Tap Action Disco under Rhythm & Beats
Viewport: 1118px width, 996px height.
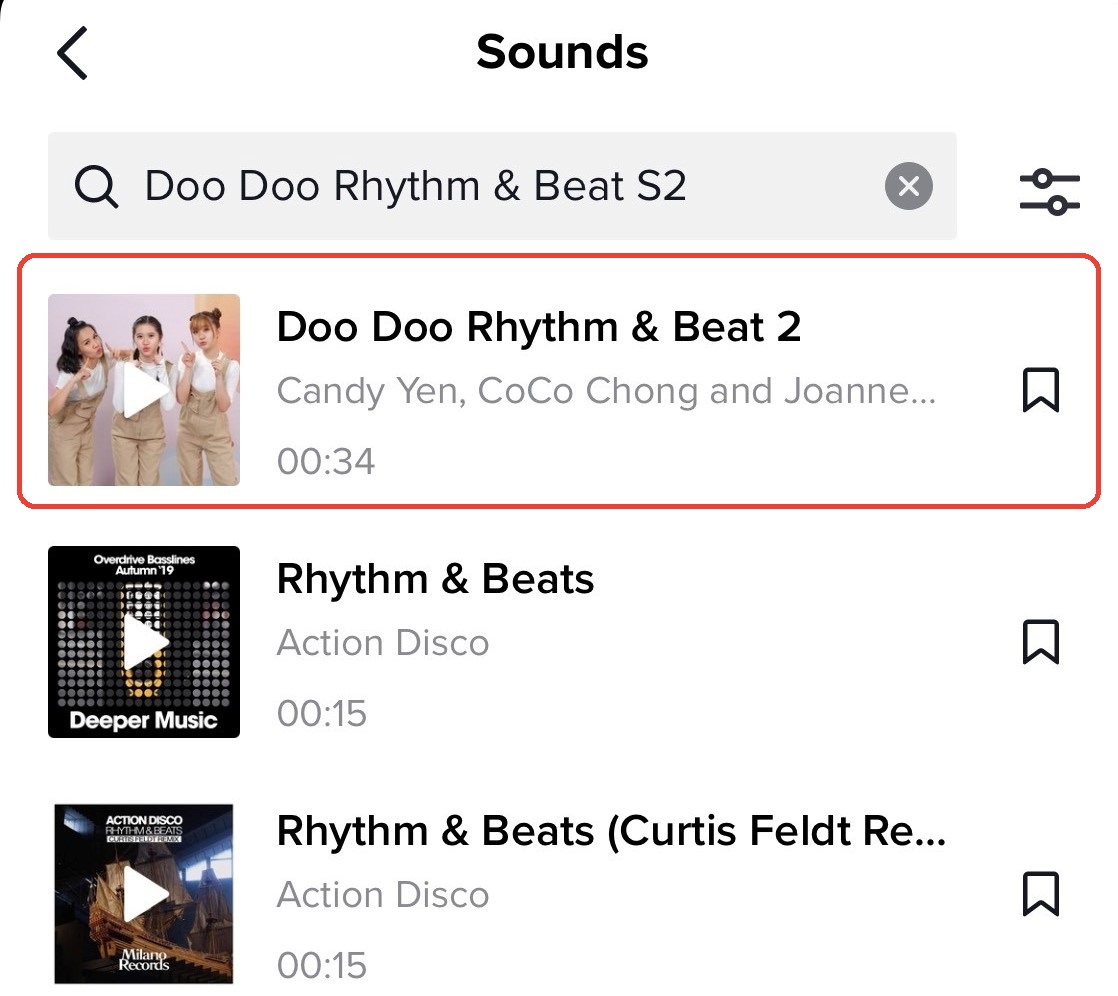click(x=383, y=642)
